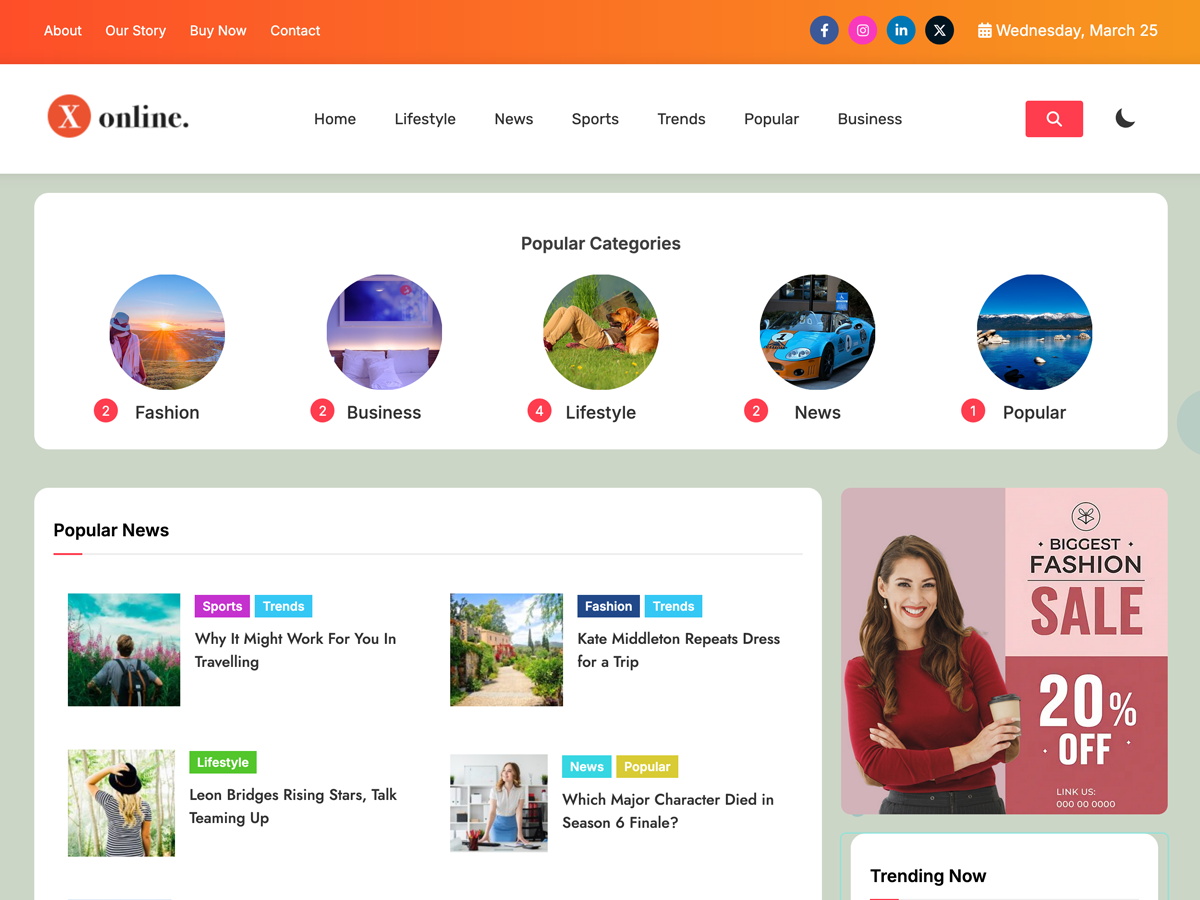Open Business in main menu

(870, 119)
